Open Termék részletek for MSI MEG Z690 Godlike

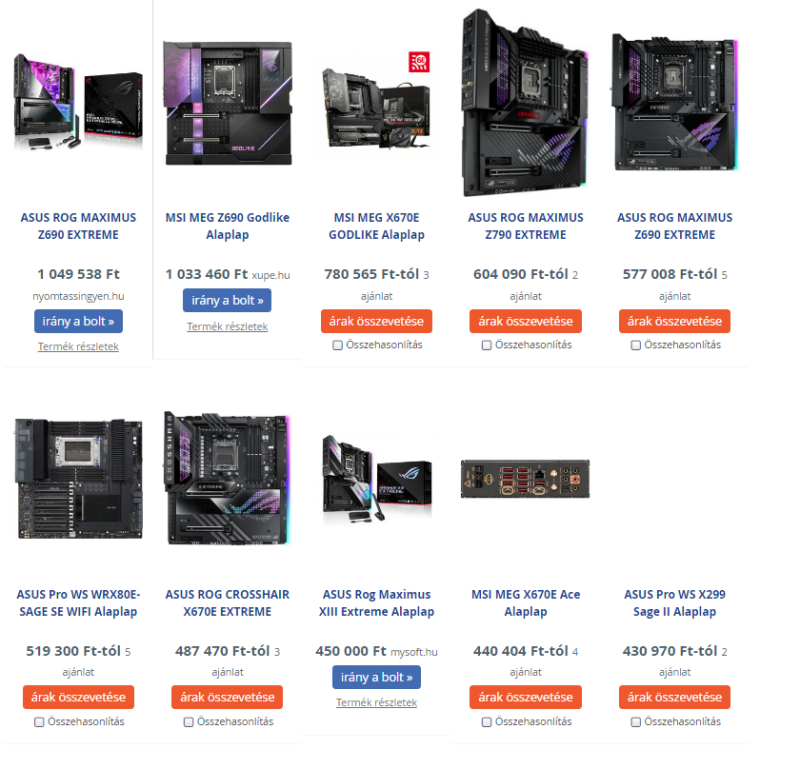pyautogui.click(x=227, y=327)
